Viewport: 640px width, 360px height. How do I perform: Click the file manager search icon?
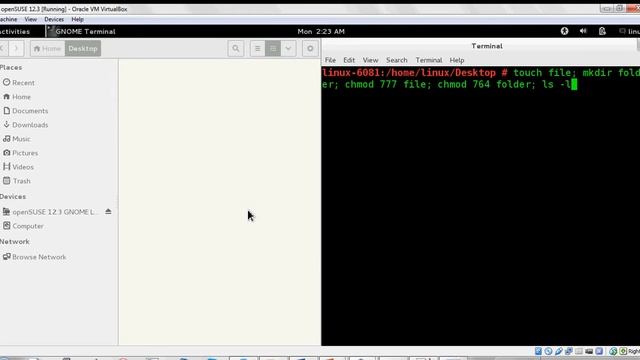[x=236, y=49]
